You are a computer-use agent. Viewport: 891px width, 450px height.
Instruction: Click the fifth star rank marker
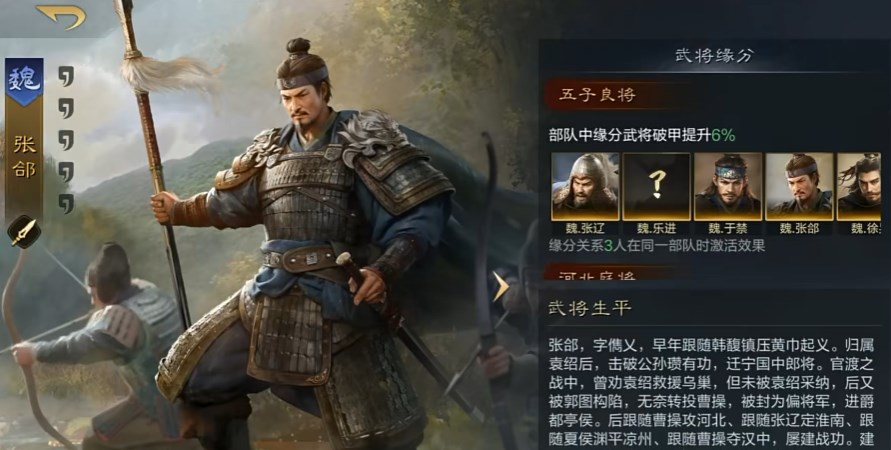tap(66, 203)
